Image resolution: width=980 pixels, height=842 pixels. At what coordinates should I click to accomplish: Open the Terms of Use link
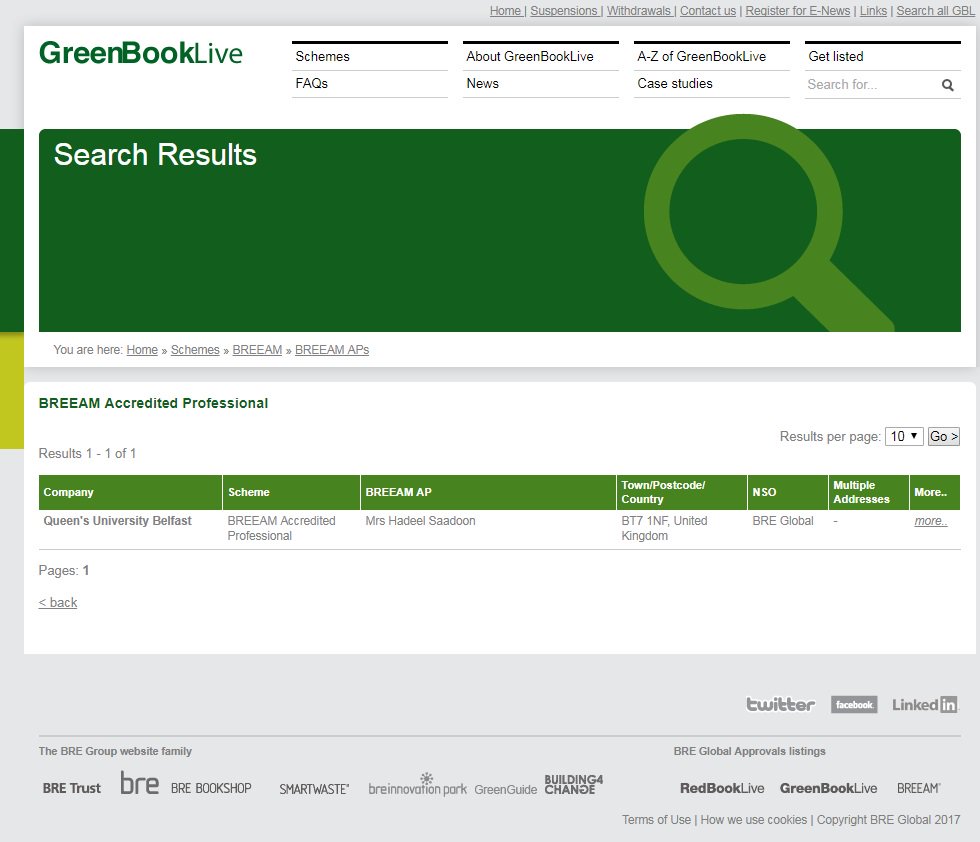coord(656,819)
